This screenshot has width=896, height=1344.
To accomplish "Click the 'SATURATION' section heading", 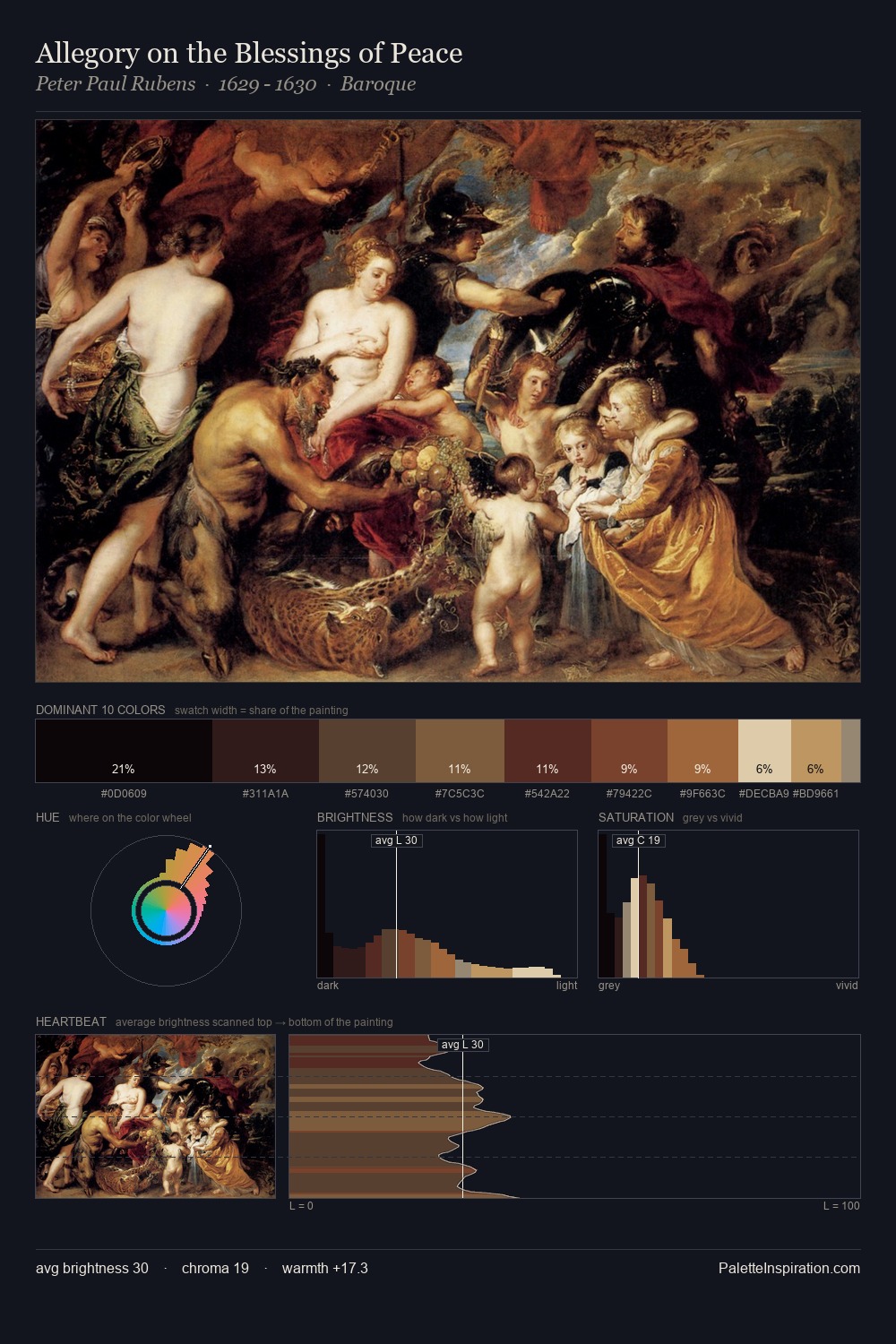I will [636, 817].
